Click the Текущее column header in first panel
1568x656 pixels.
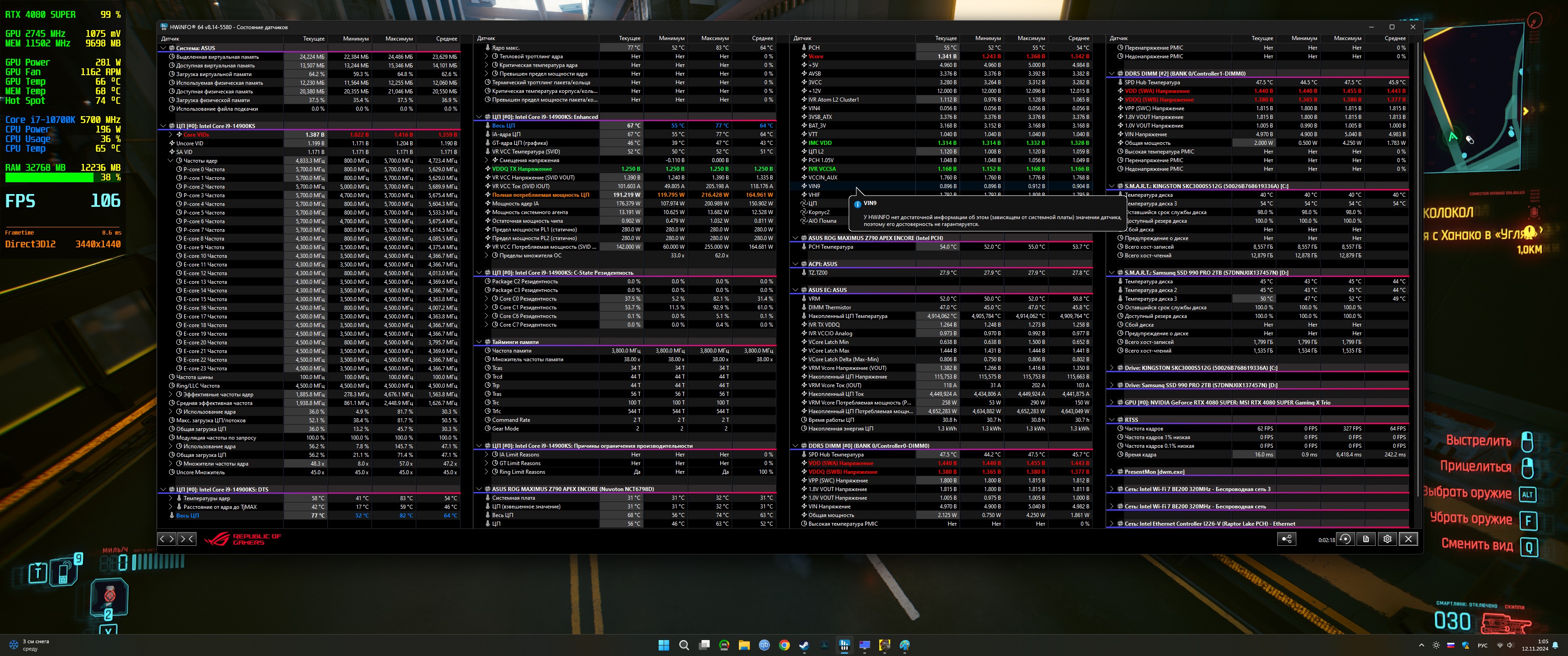tap(314, 38)
